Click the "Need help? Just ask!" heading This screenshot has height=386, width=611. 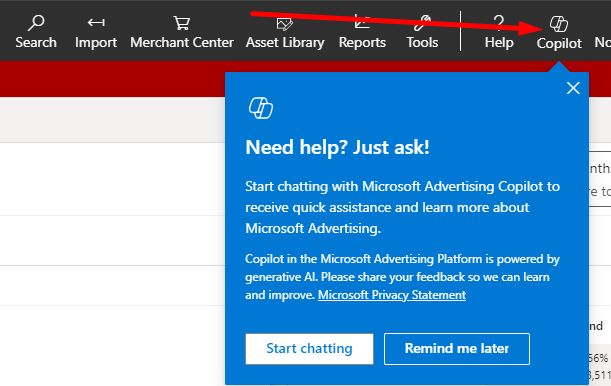coord(337,147)
